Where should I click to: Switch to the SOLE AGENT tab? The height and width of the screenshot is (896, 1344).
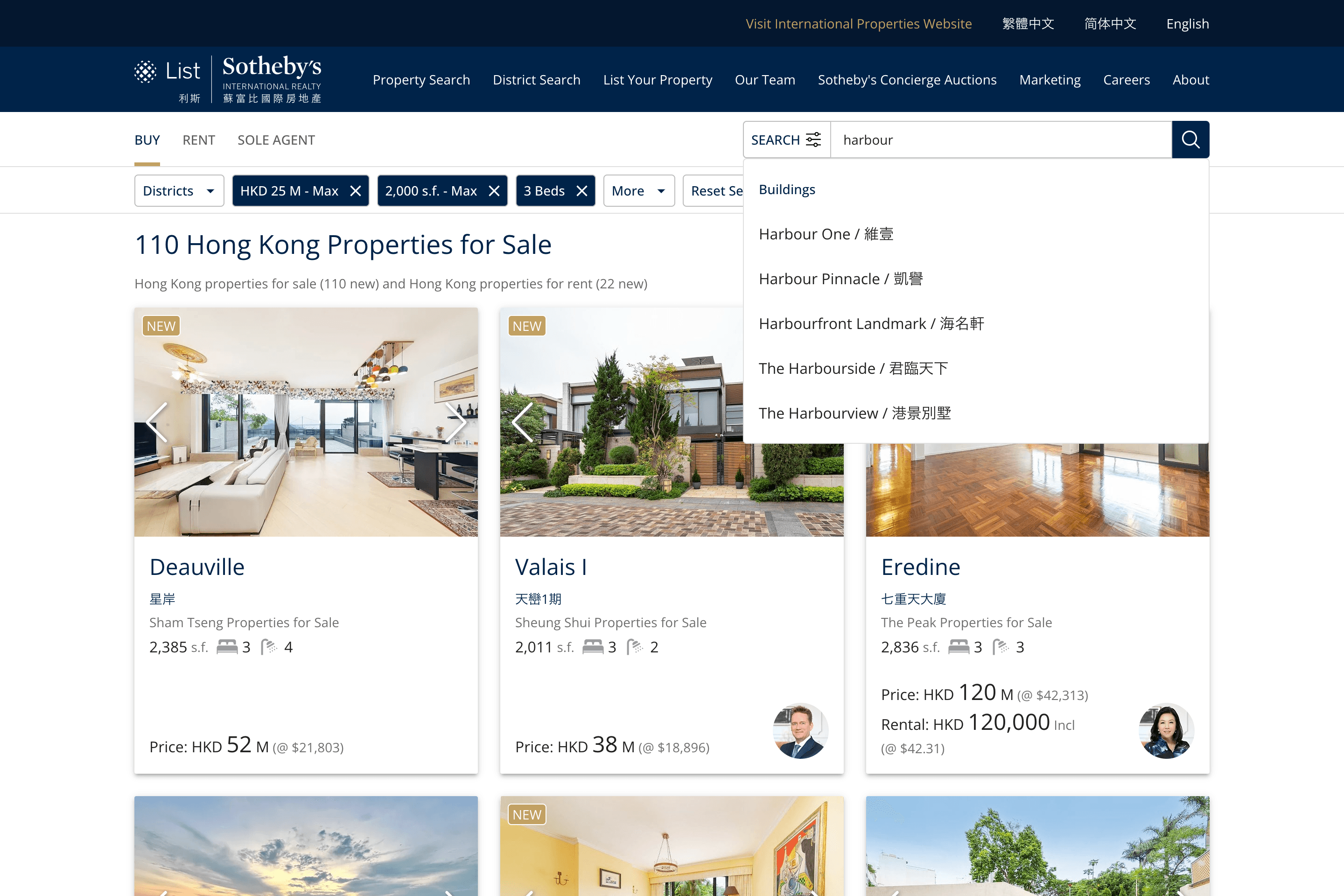pos(276,139)
